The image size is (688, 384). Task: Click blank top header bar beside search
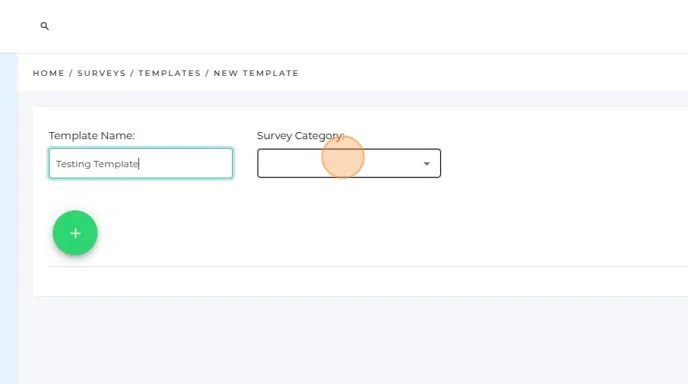tap(351, 26)
